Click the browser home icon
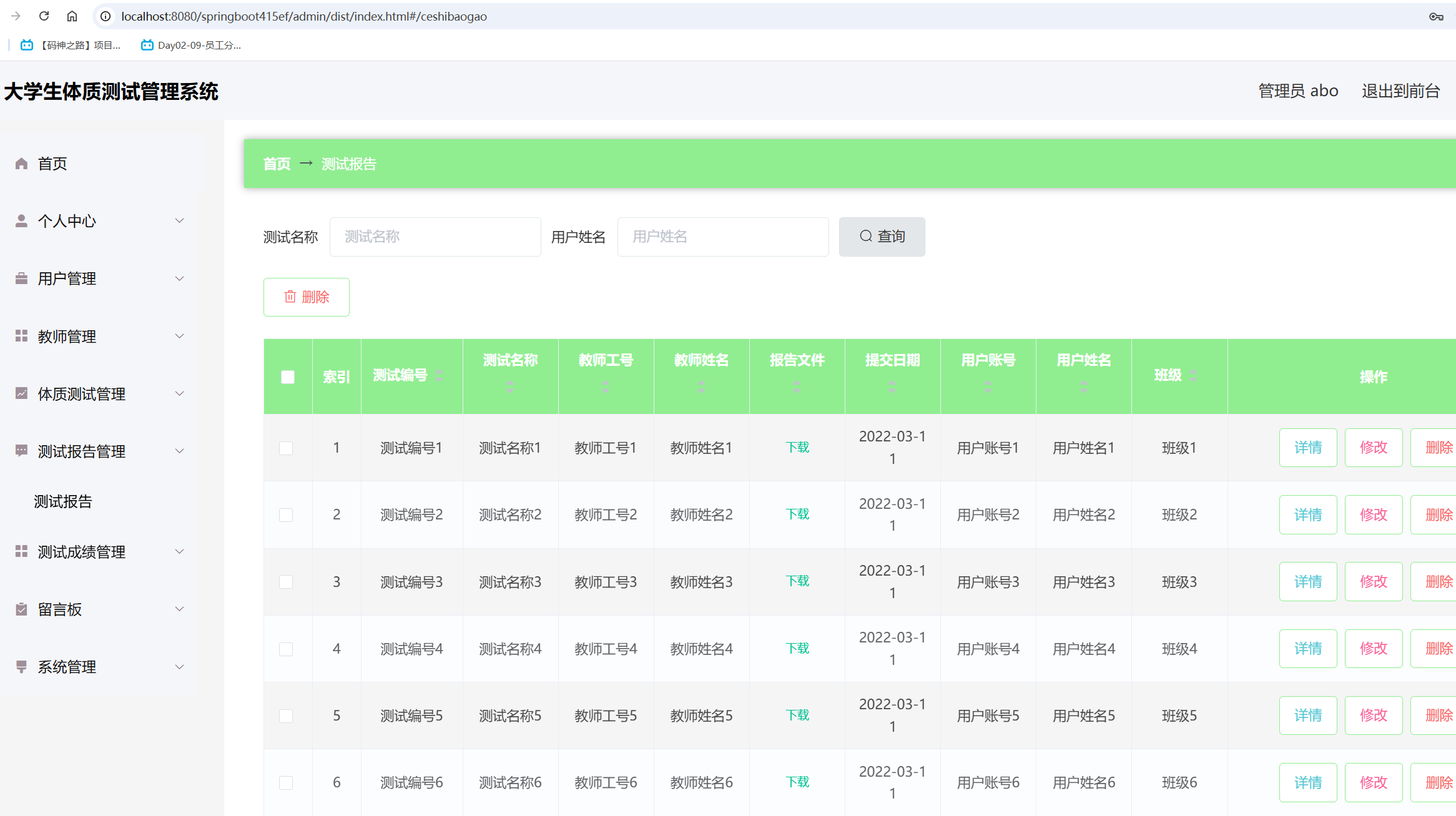 [x=72, y=16]
